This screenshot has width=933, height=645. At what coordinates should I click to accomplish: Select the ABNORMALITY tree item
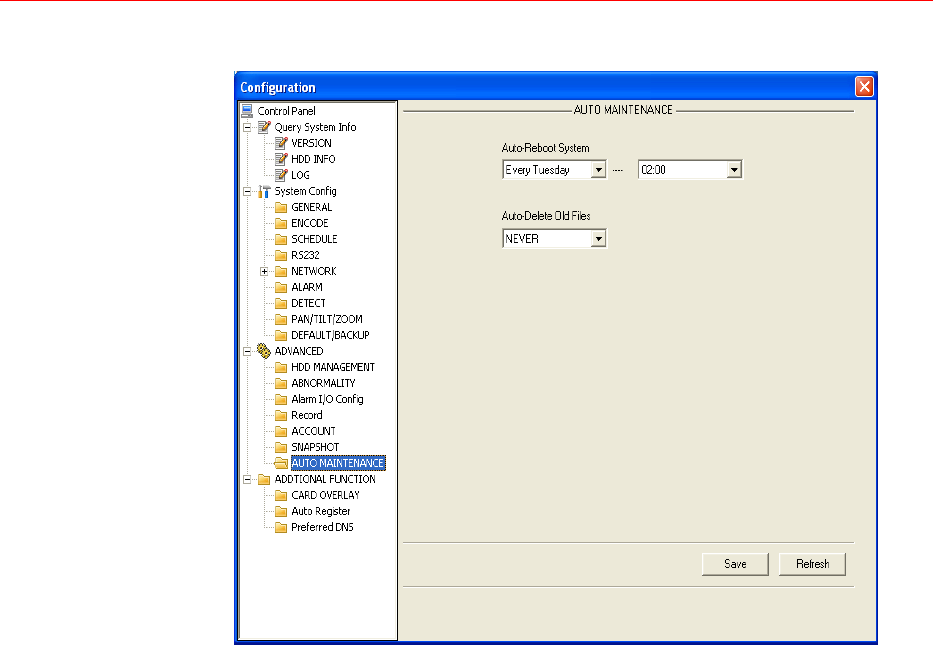pyautogui.click(x=323, y=384)
